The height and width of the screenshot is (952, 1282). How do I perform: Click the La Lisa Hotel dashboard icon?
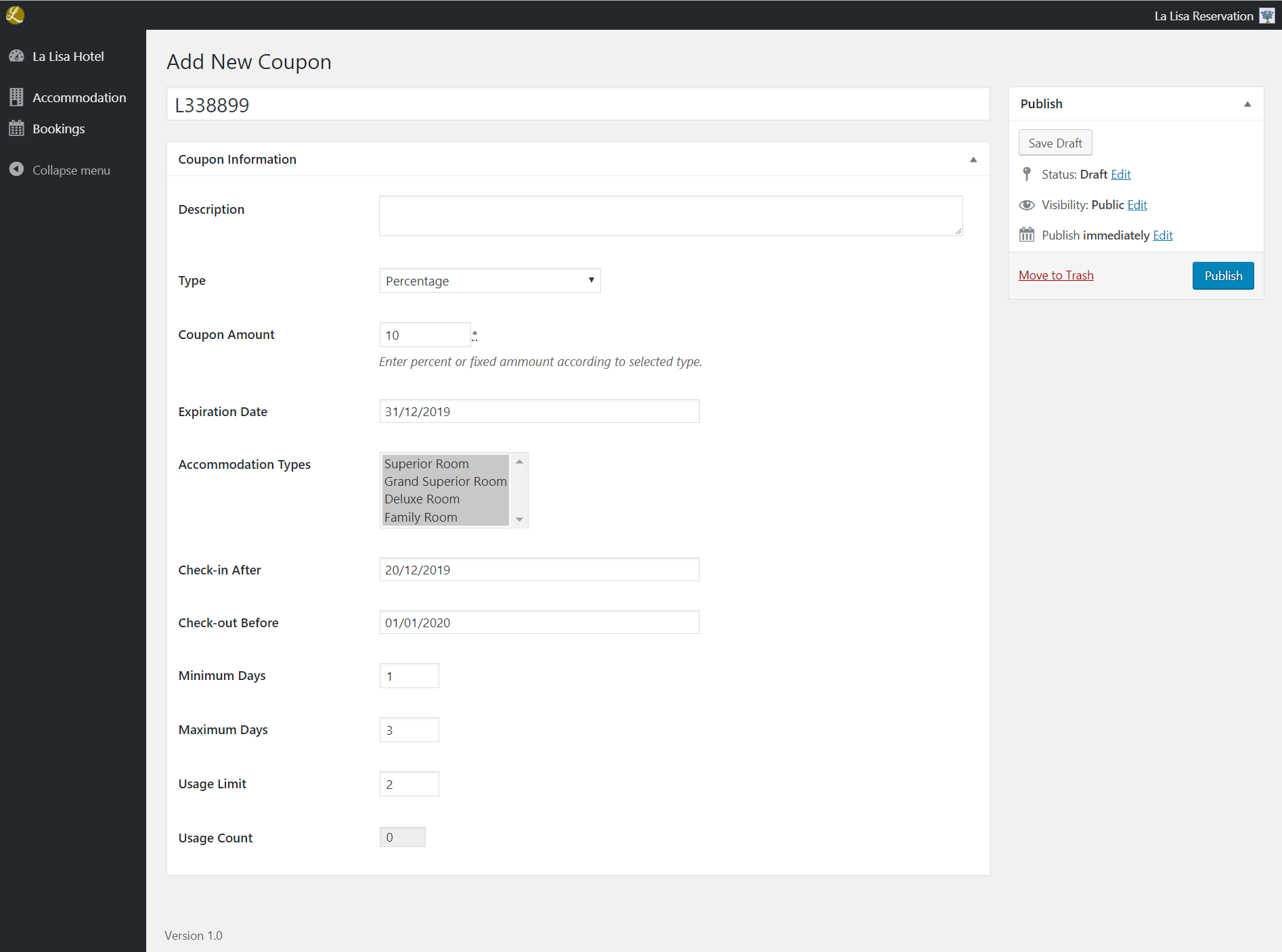(17, 56)
